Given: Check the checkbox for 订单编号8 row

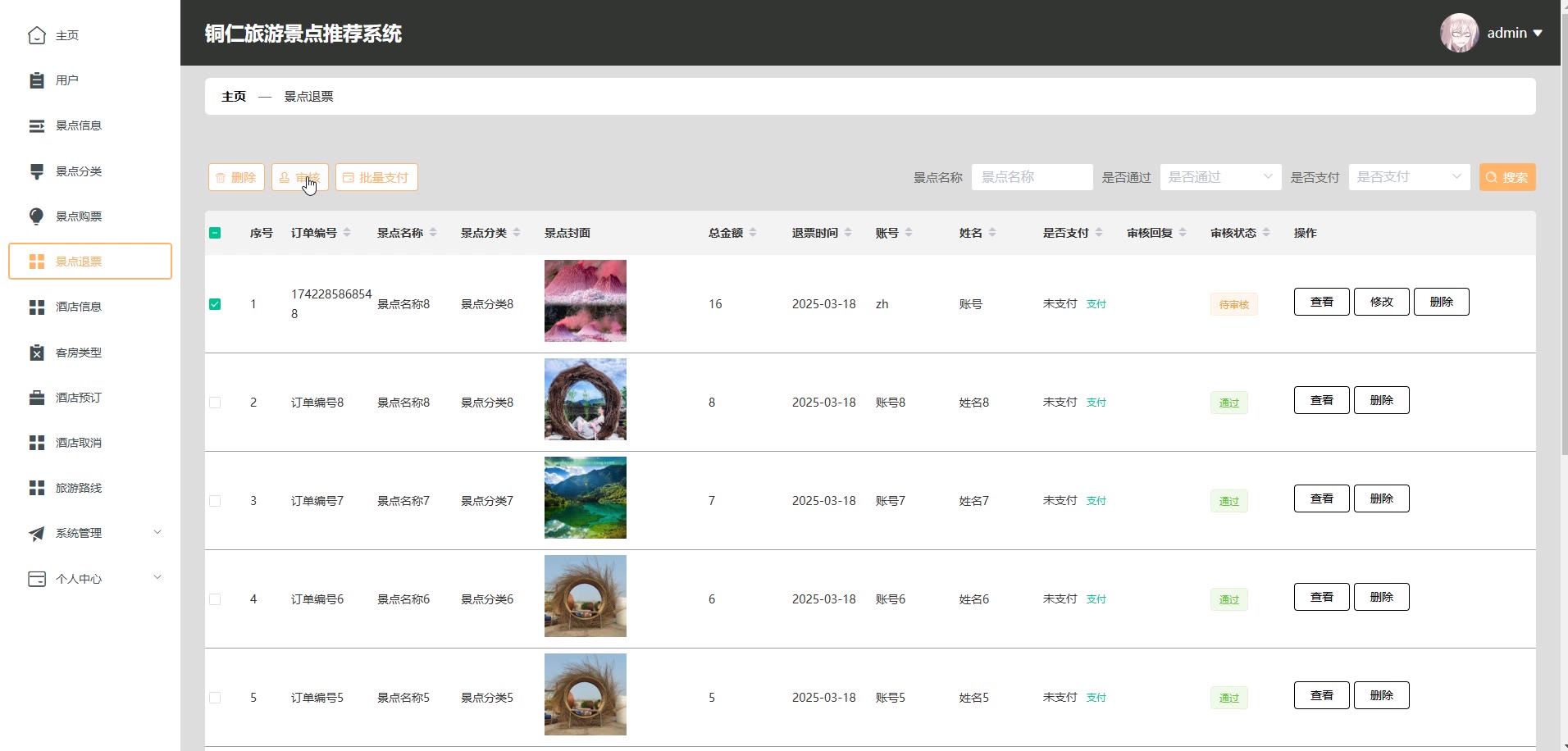Looking at the screenshot, I should (x=215, y=403).
